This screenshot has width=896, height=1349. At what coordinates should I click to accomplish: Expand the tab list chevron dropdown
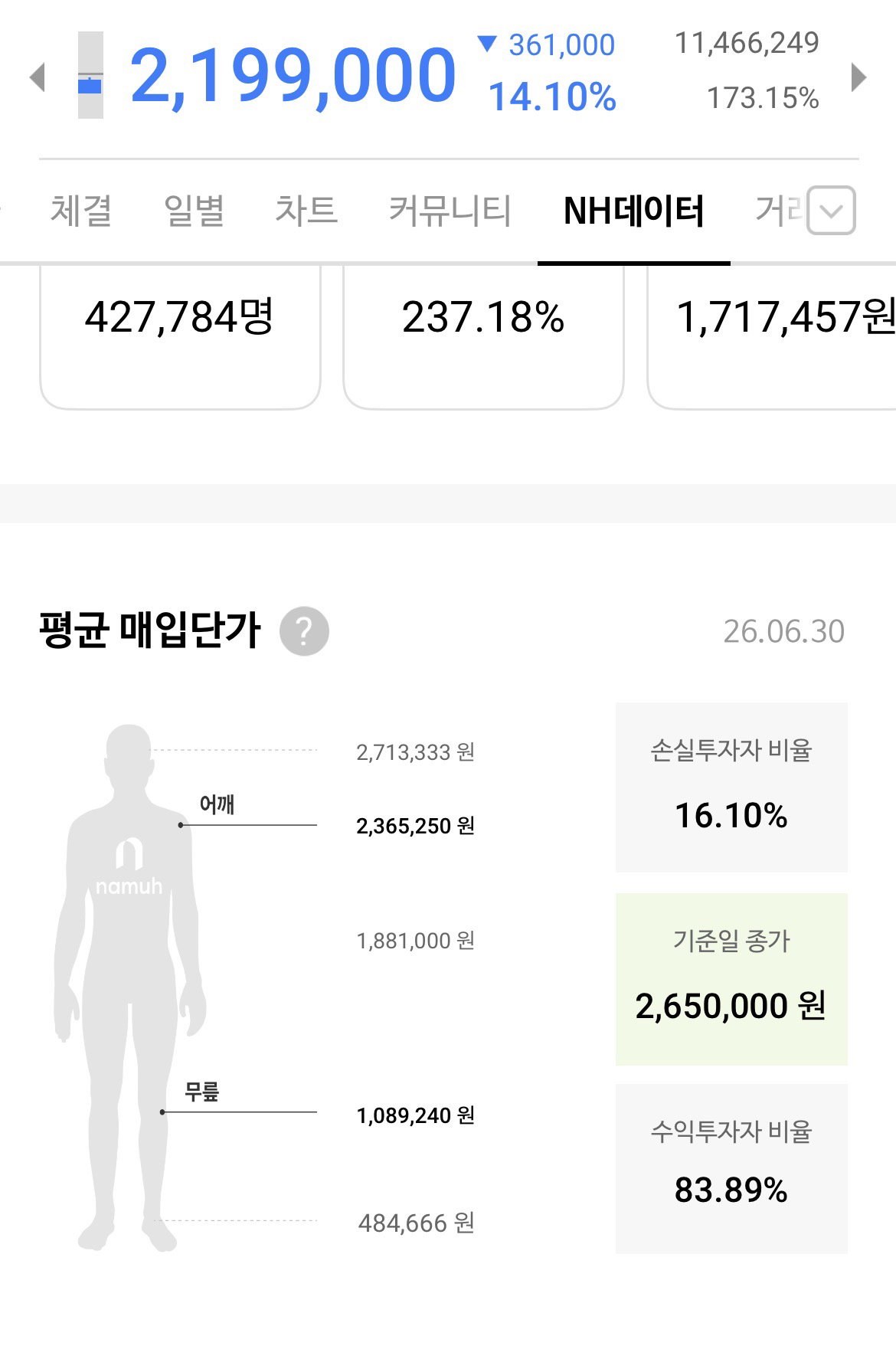(832, 210)
